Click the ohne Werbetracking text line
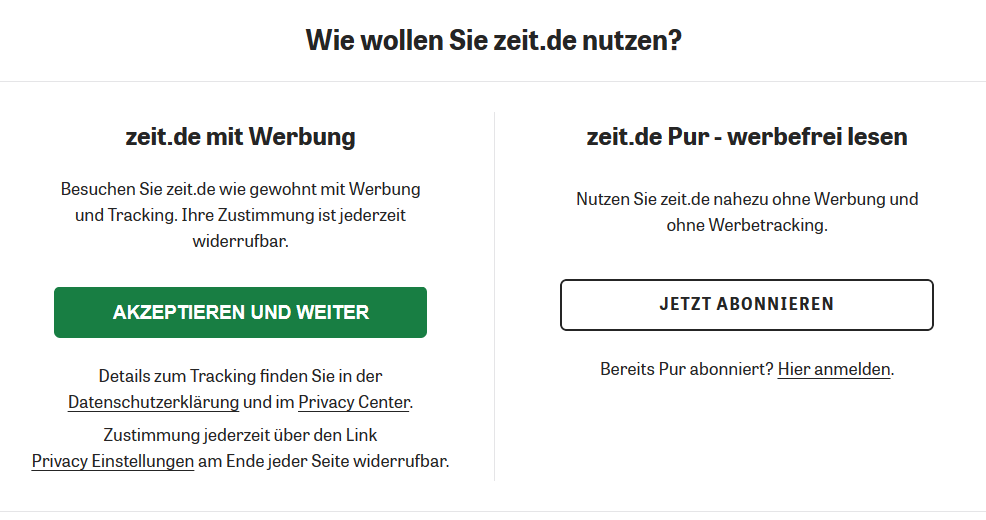This screenshot has width=986, height=520. [746, 225]
